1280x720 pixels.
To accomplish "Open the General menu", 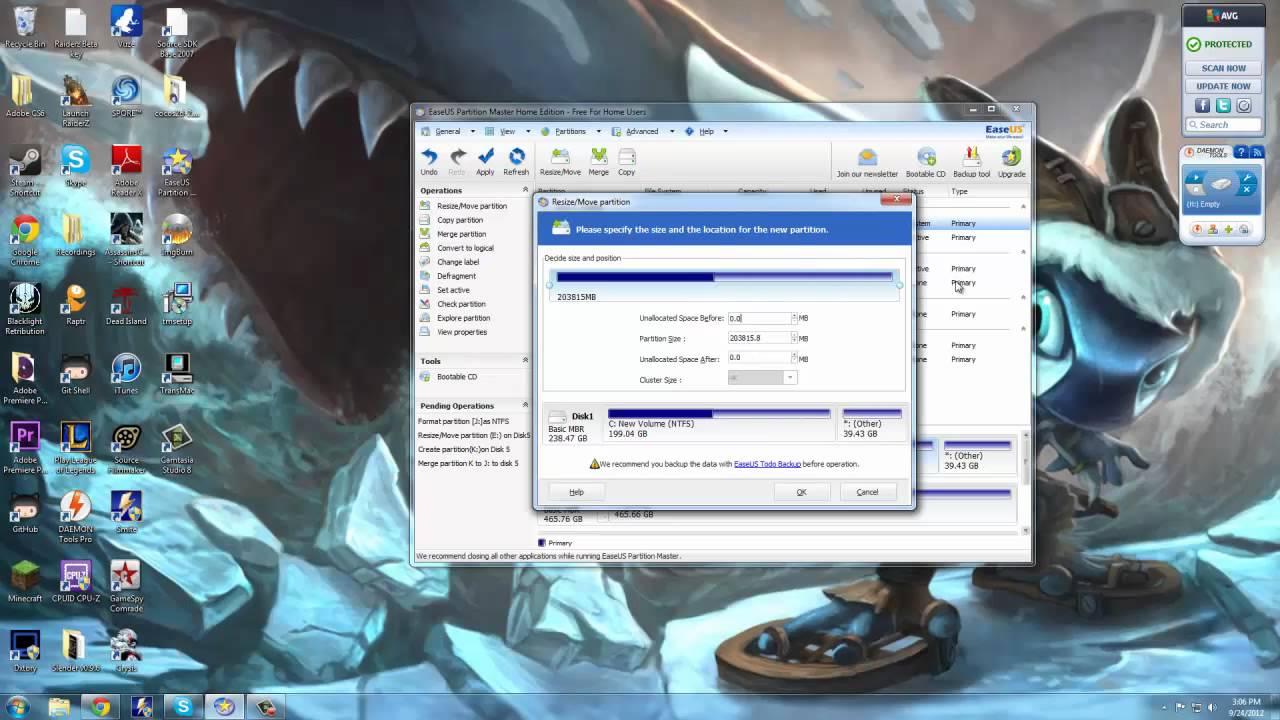I will pos(447,131).
